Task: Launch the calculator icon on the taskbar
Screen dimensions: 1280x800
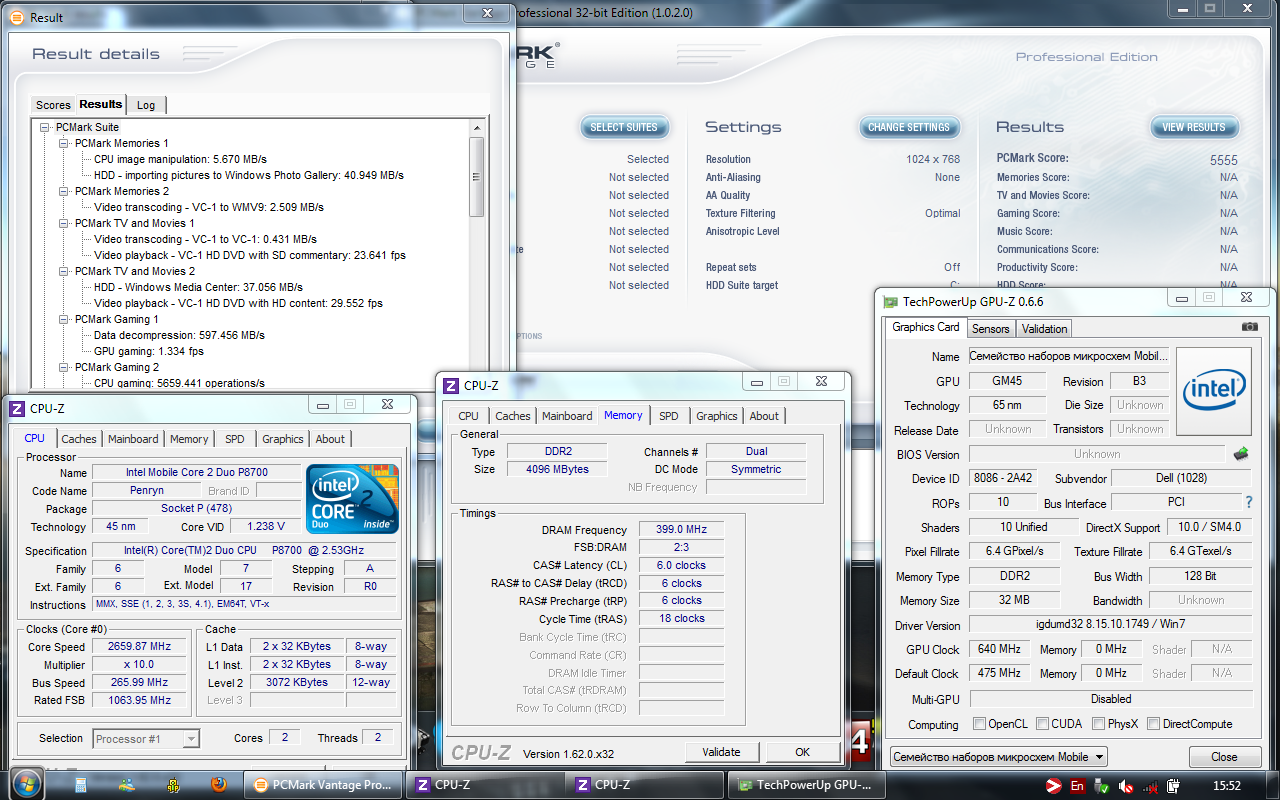Action: click(81, 785)
